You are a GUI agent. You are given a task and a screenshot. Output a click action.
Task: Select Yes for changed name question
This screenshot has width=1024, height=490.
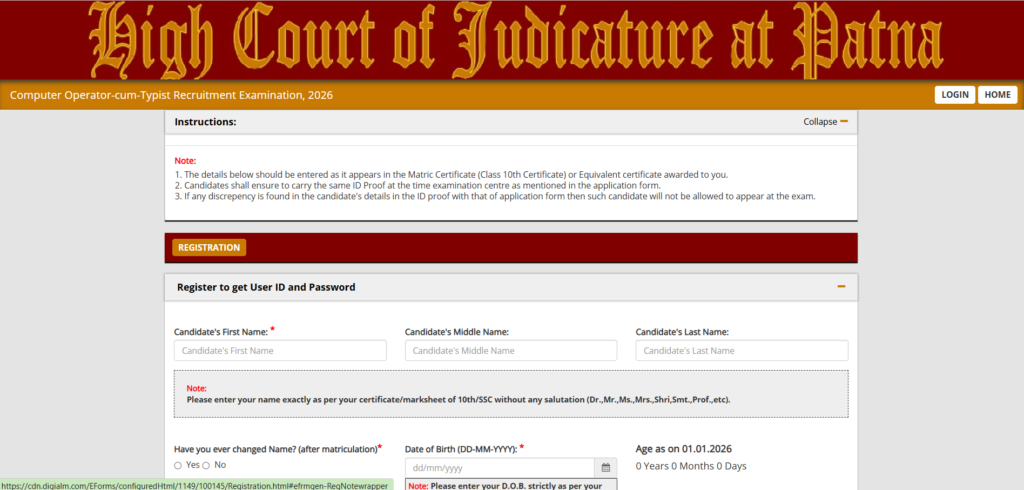[x=178, y=465]
